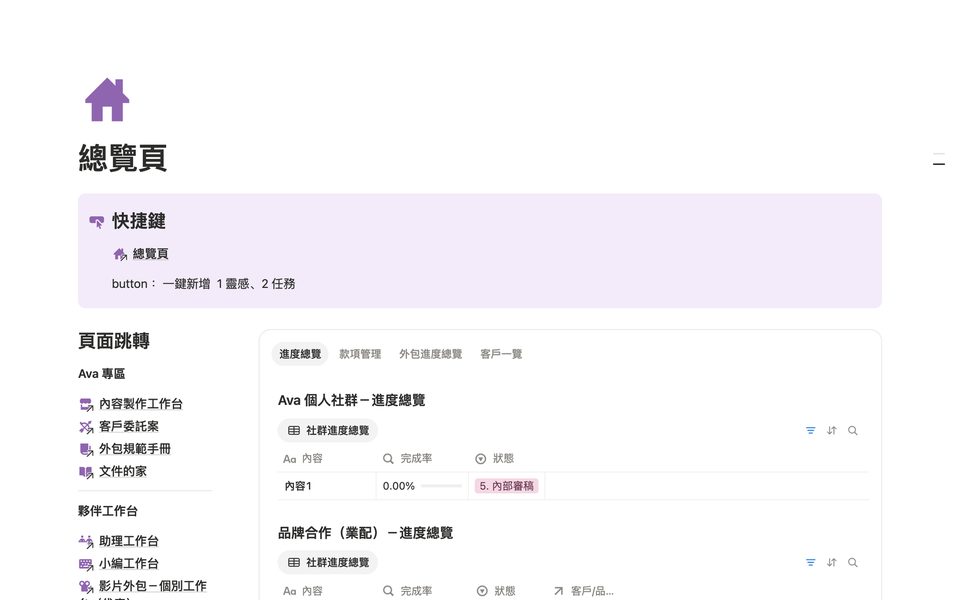960x600 pixels.
Task: Click 客戶/品... column header in 品牌合作 table
Action: (x=583, y=591)
